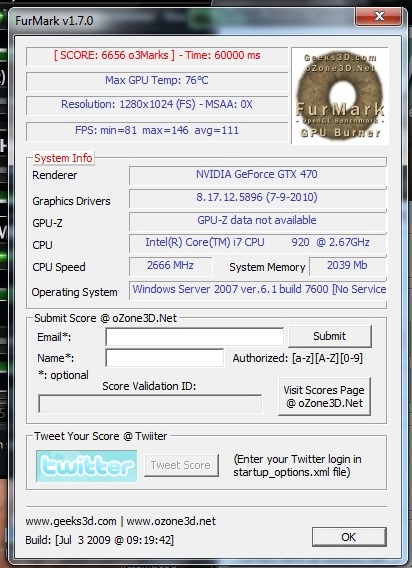This screenshot has height=568, width=412.
Task: Click the Twitter logo image
Action: (87, 466)
